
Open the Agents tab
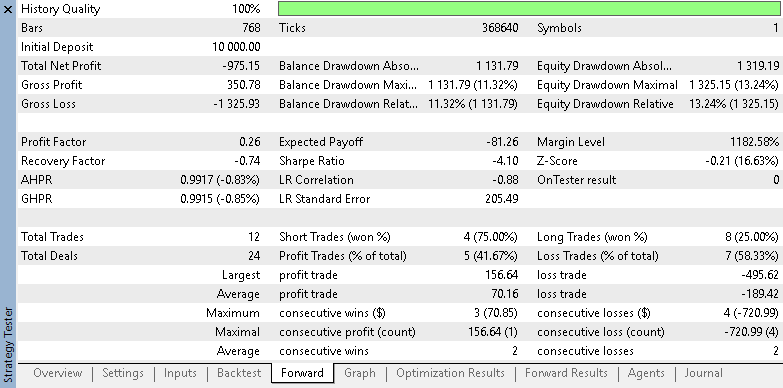(646, 373)
